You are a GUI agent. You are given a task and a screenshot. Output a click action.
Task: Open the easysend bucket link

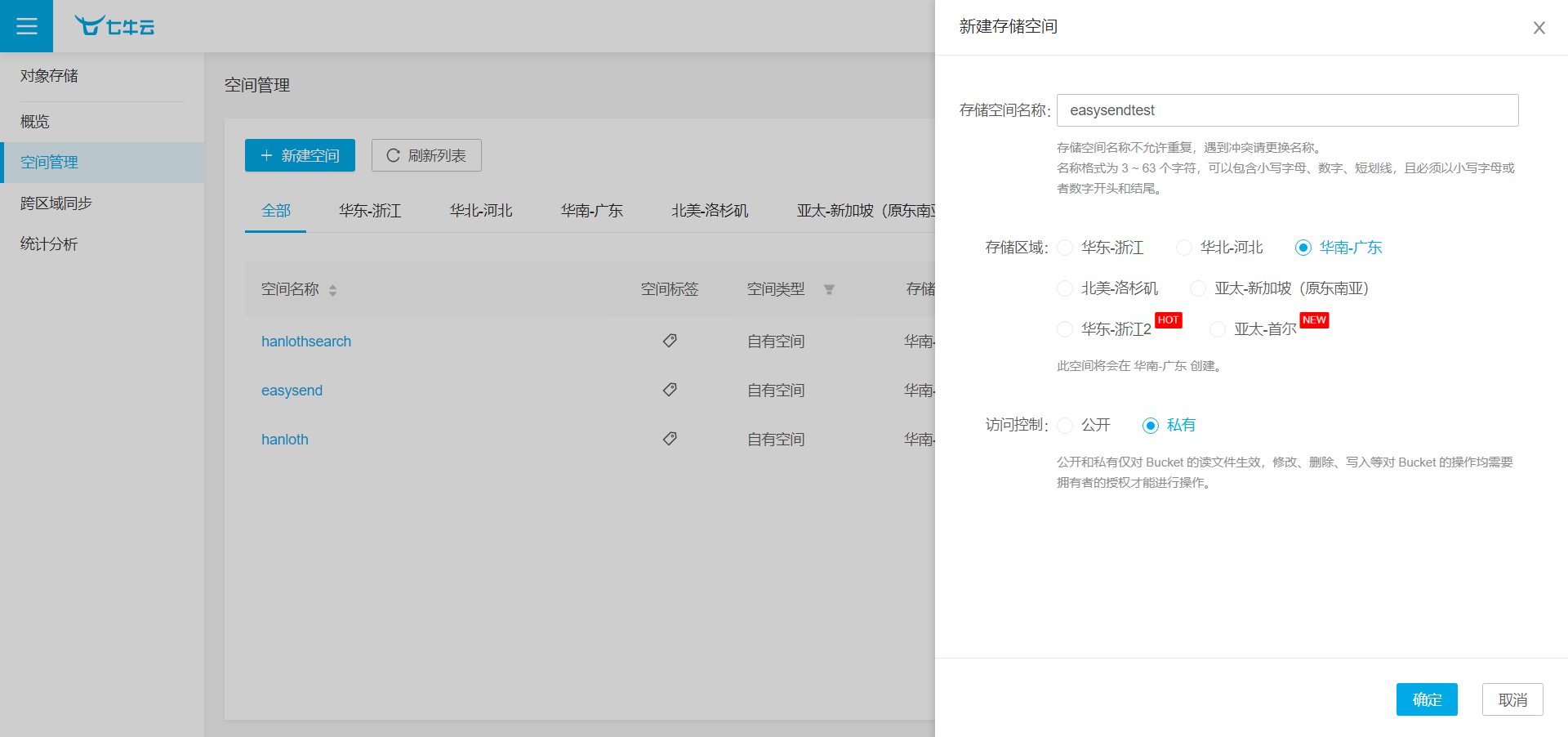(x=292, y=391)
